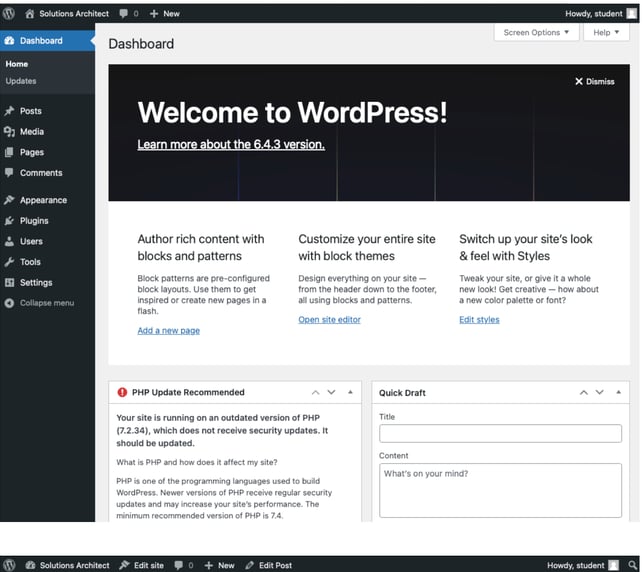
Task: Click the user avatar beside Howdy, student at top
Action: (632, 14)
